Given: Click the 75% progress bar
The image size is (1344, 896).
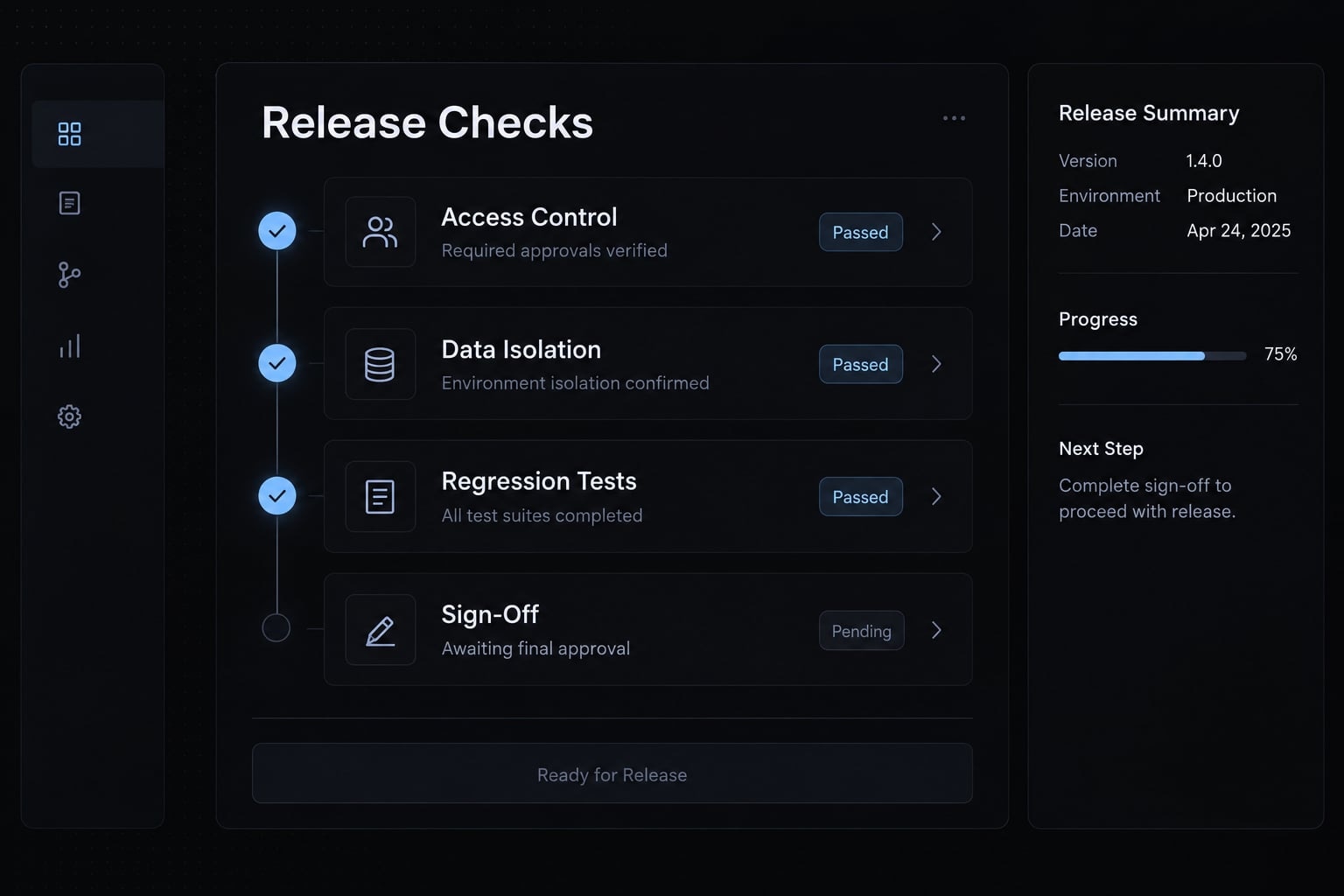Looking at the screenshot, I should pyautogui.click(x=1152, y=356).
